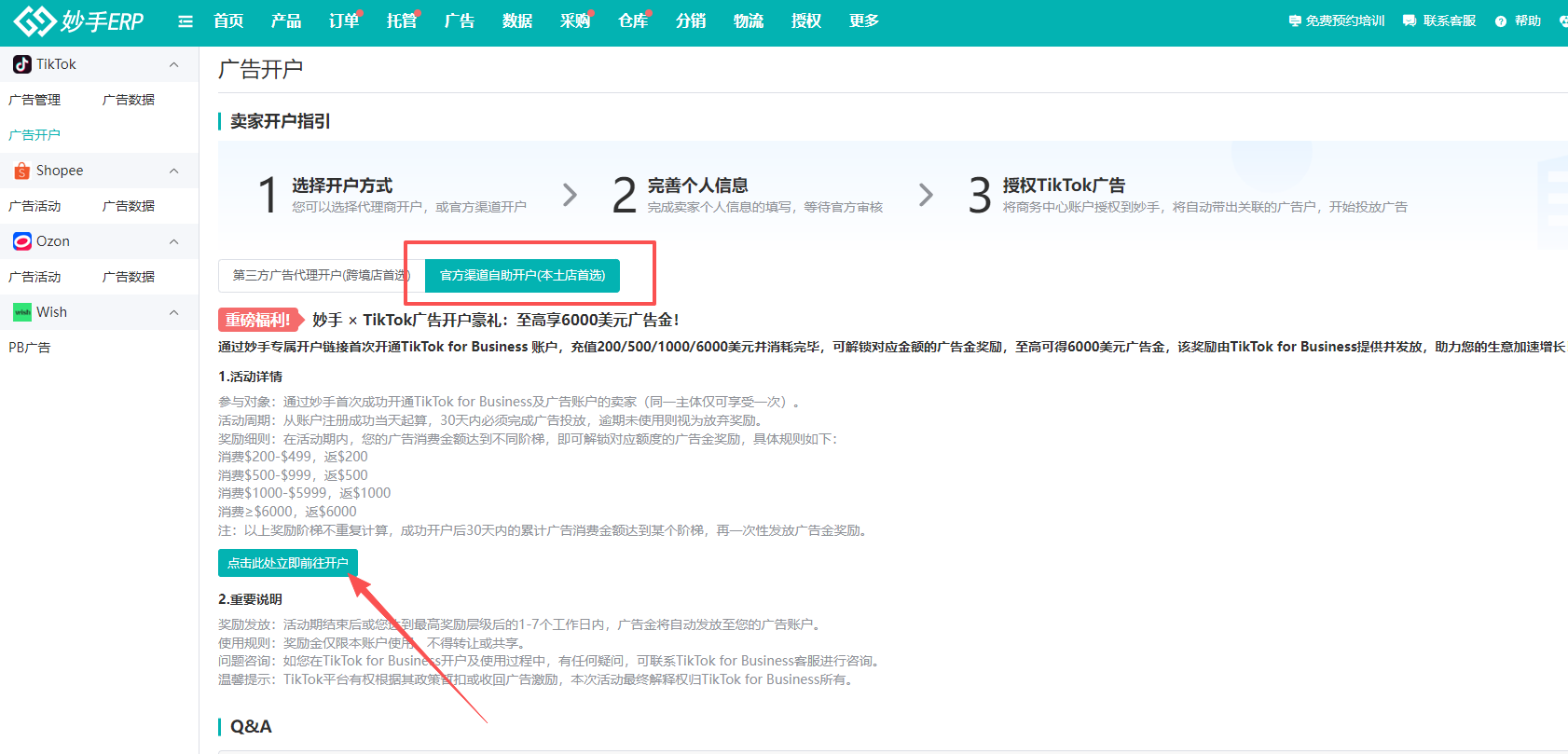Image resolution: width=1568 pixels, height=754 pixels.
Task: Open the 首页 menu
Action: [x=228, y=21]
